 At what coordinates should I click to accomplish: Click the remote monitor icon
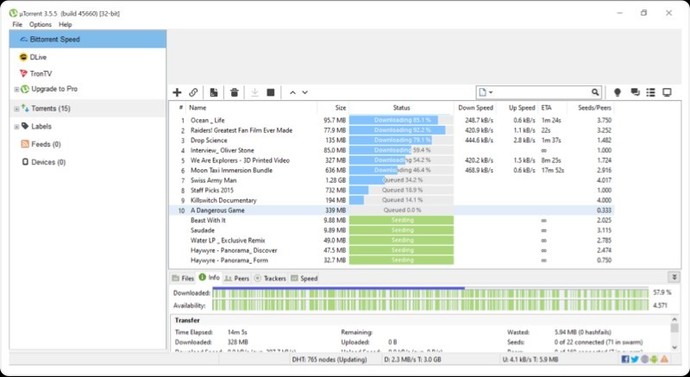pos(667,92)
